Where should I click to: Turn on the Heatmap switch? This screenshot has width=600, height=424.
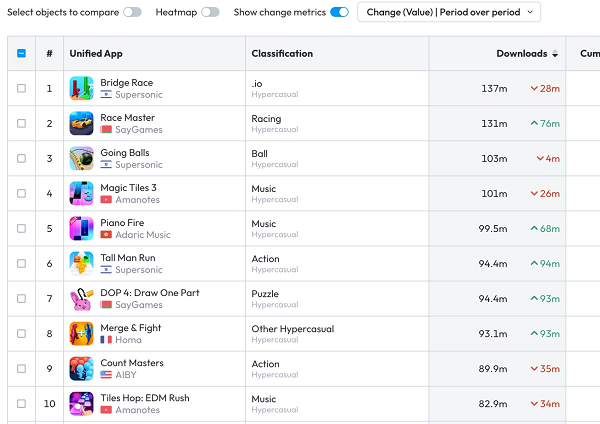point(210,12)
